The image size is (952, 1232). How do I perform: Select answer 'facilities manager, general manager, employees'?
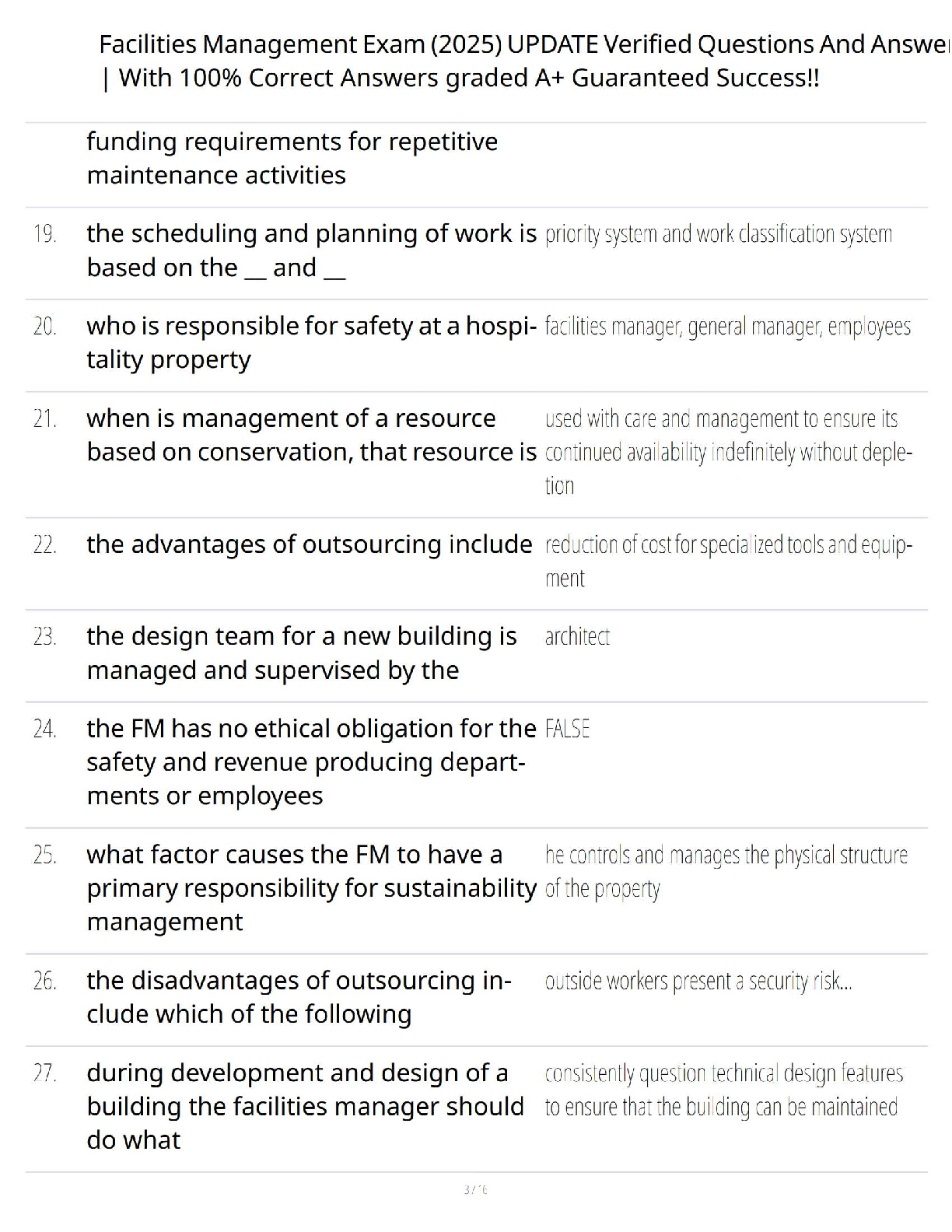coord(727,327)
